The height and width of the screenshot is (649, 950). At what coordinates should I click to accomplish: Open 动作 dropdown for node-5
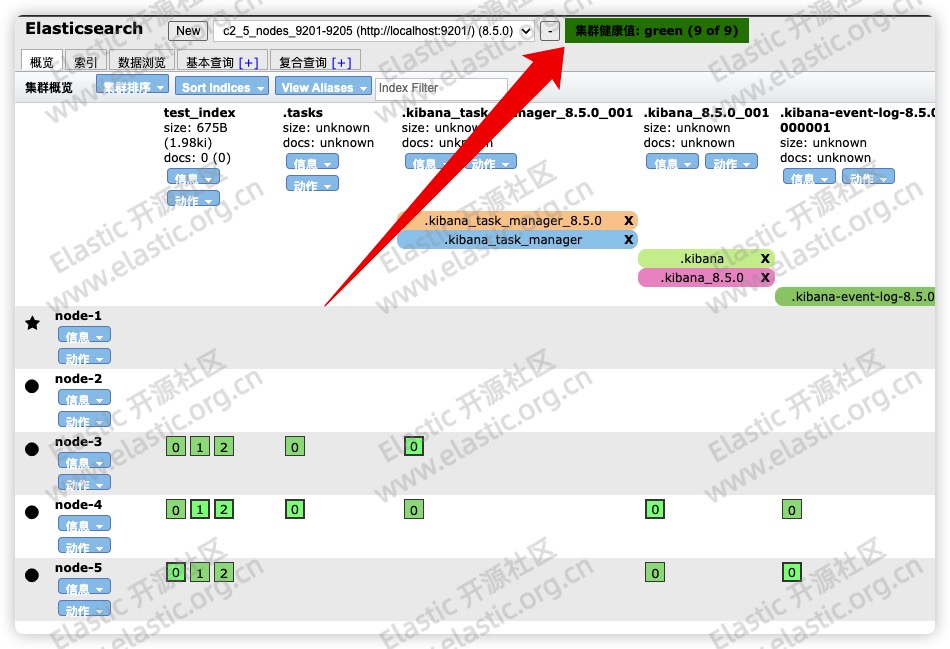point(84,609)
